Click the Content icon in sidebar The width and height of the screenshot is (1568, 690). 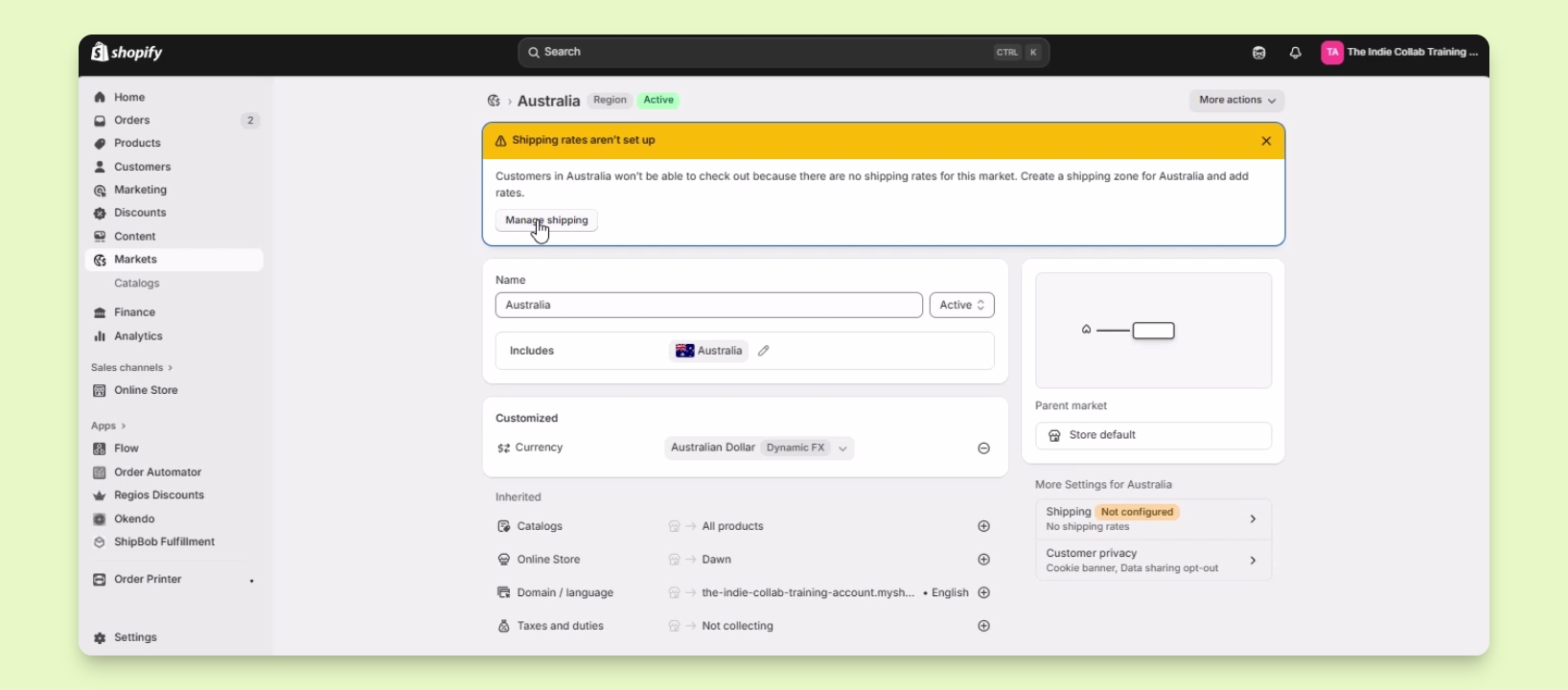[x=100, y=237]
